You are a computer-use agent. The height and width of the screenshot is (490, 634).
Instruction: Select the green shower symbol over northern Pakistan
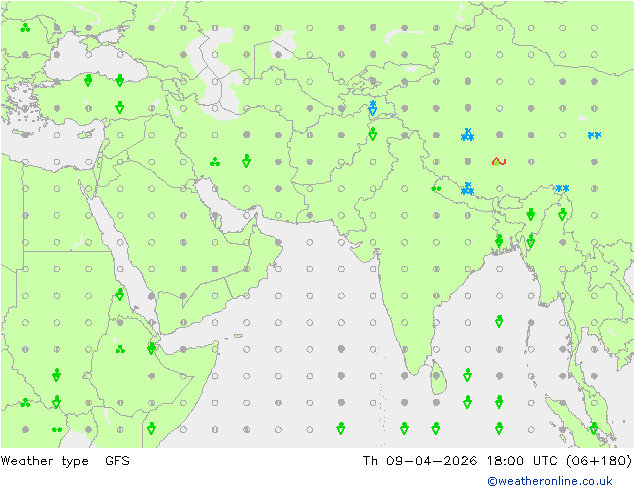373,134
